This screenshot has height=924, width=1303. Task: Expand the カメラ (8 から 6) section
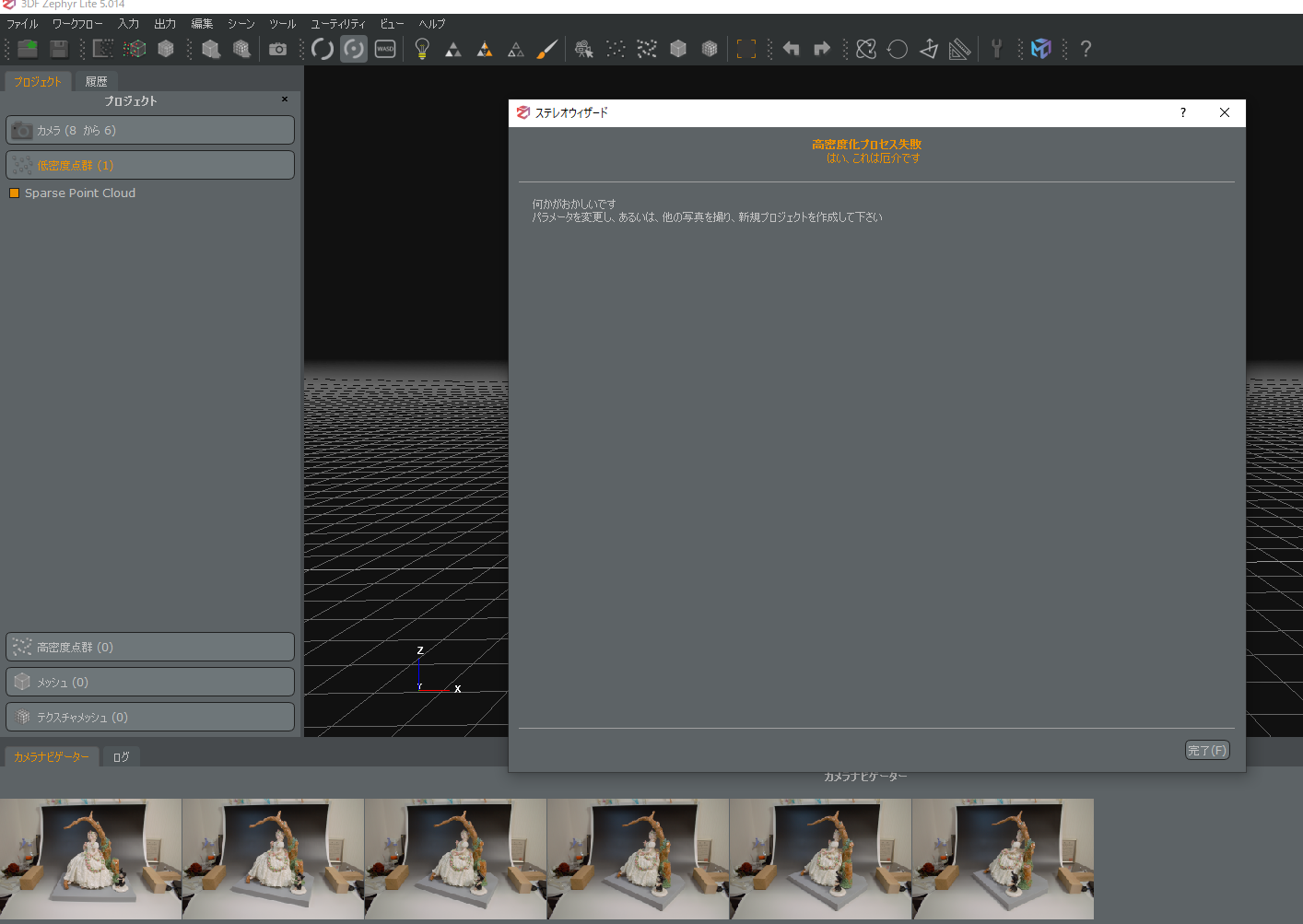150,131
